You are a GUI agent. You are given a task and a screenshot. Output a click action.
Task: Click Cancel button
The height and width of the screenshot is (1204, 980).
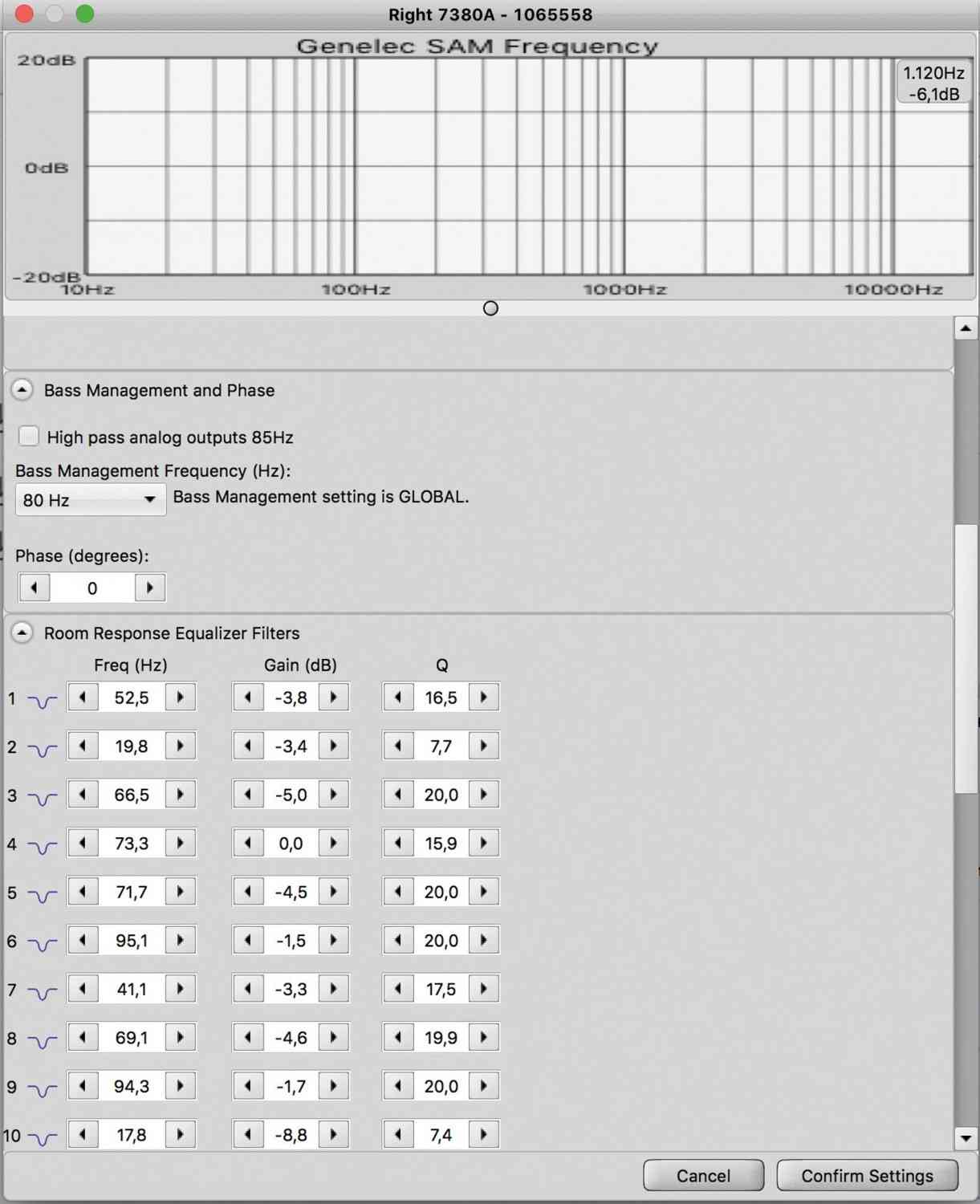(x=703, y=1175)
